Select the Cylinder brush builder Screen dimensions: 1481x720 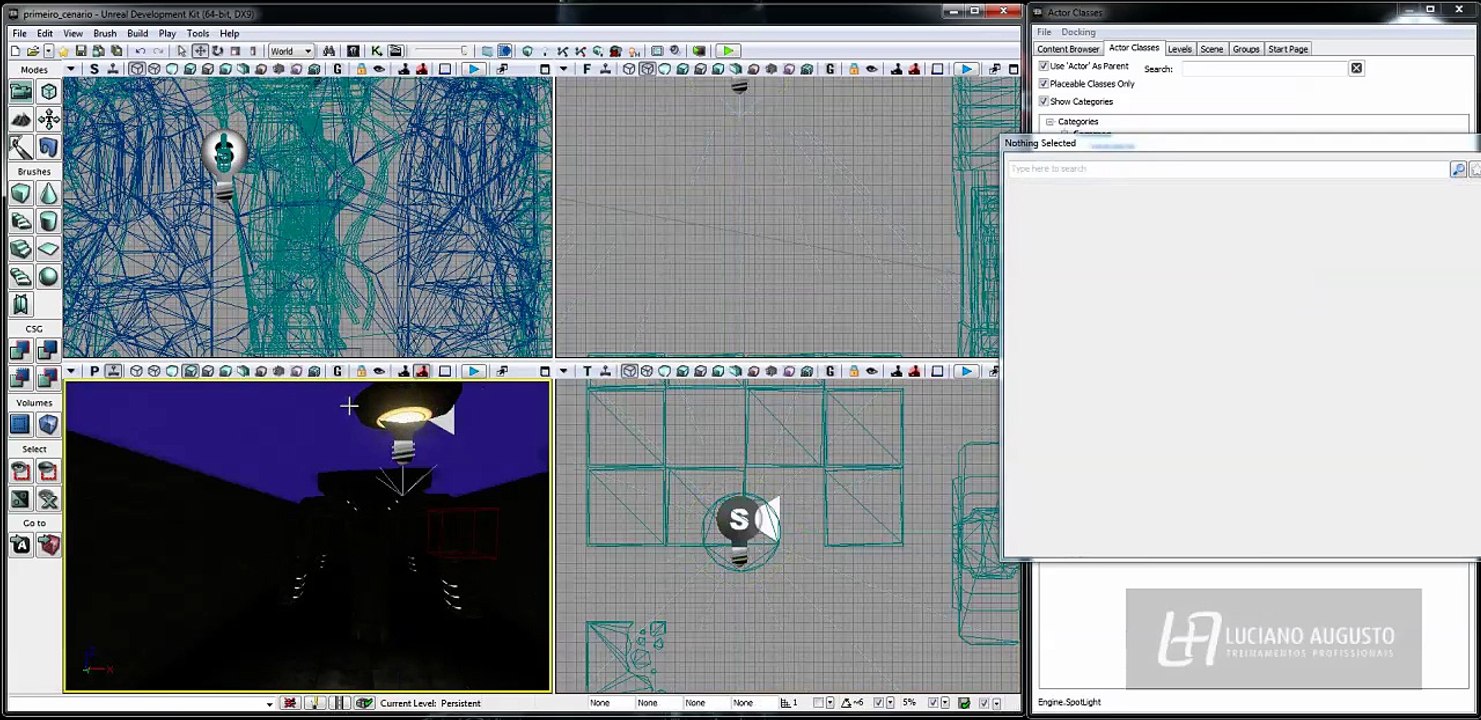(x=48, y=221)
